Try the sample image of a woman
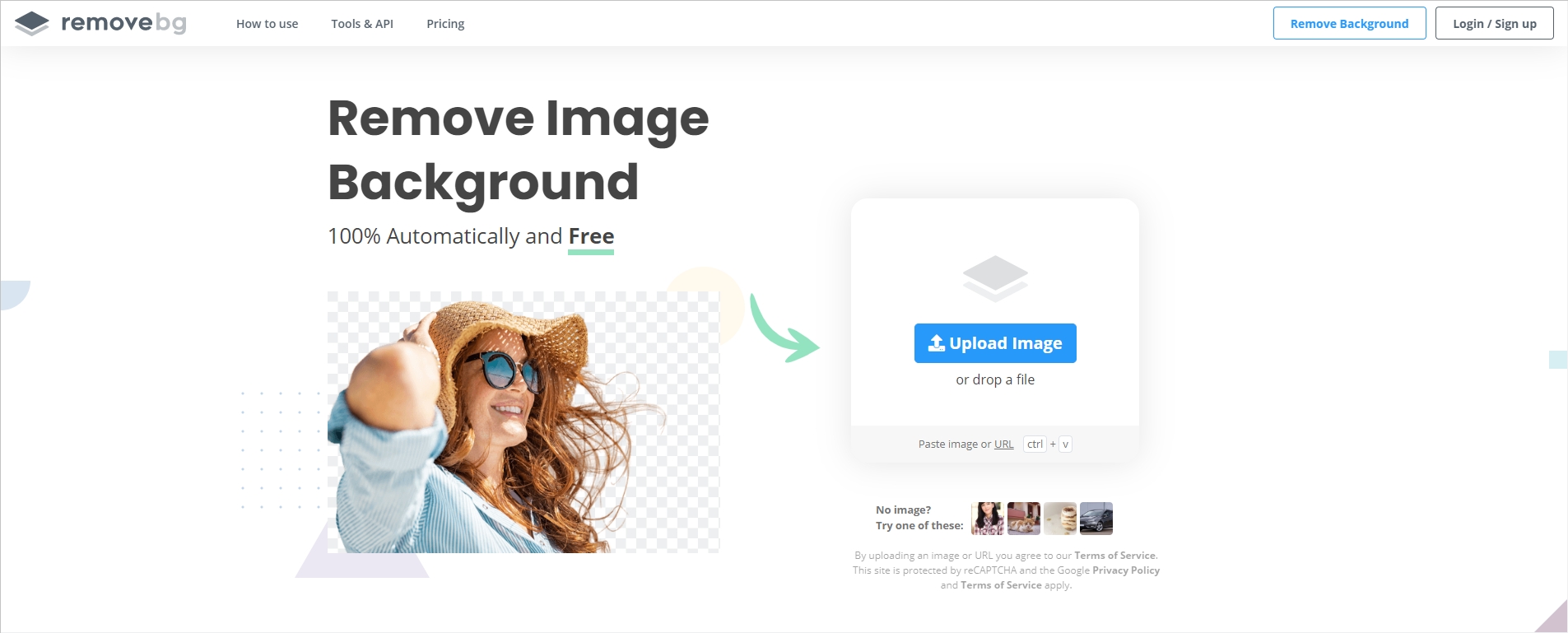 coord(988,519)
